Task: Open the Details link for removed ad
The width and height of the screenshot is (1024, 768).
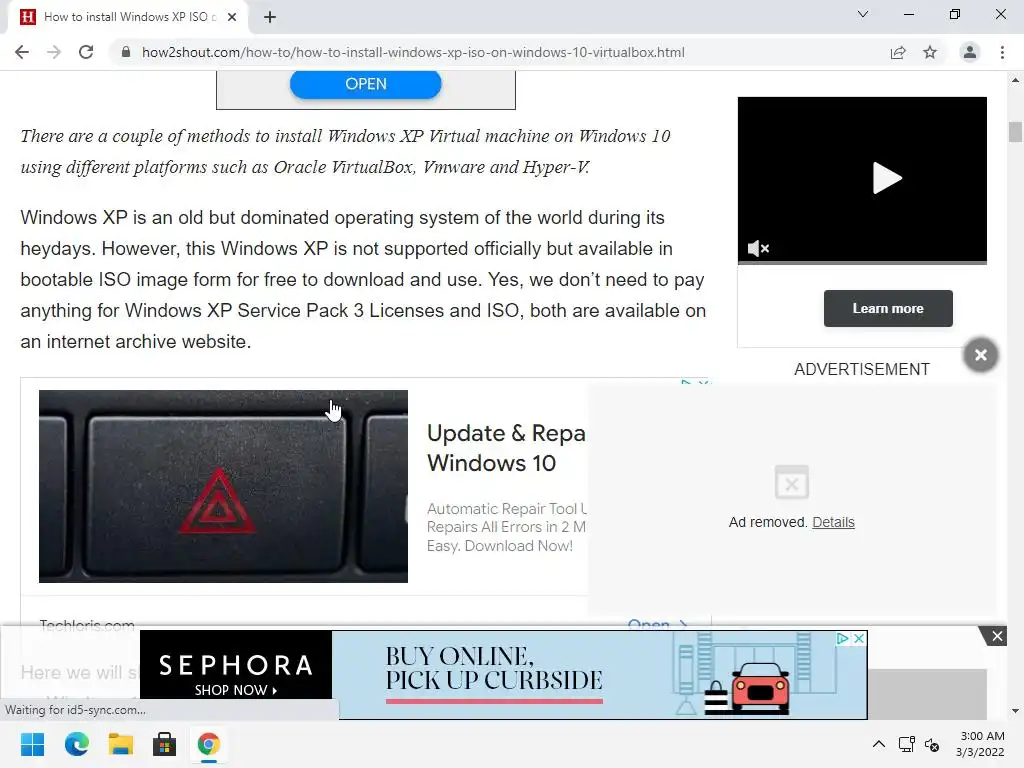Action: 833,522
